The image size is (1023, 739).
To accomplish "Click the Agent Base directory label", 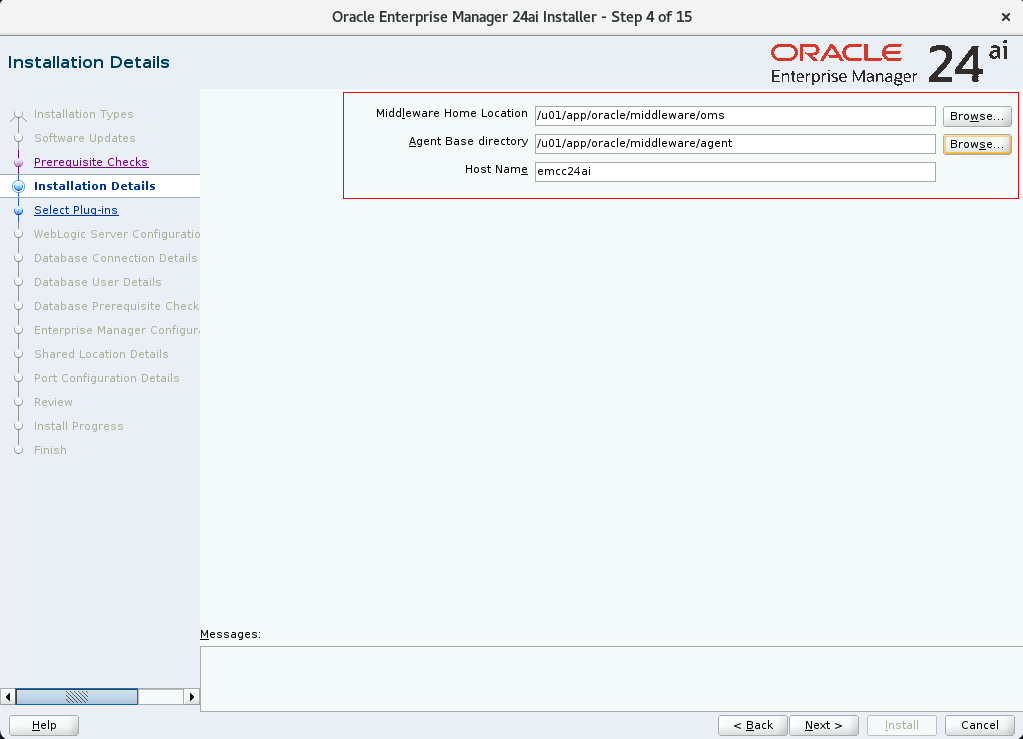I will (468, 142).
